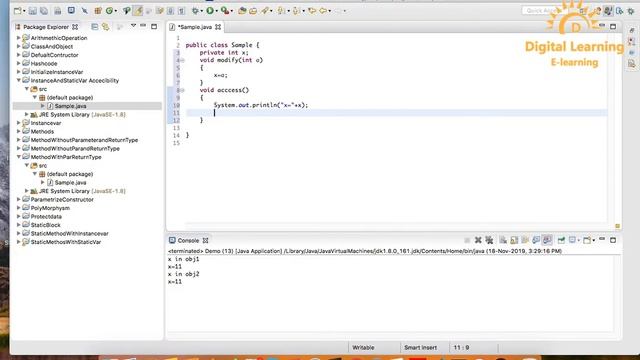Expand the ArithmethicOperation project
The width and height of the screenshot is (640, 360).
pyautogui.click(x=18, y=38)
